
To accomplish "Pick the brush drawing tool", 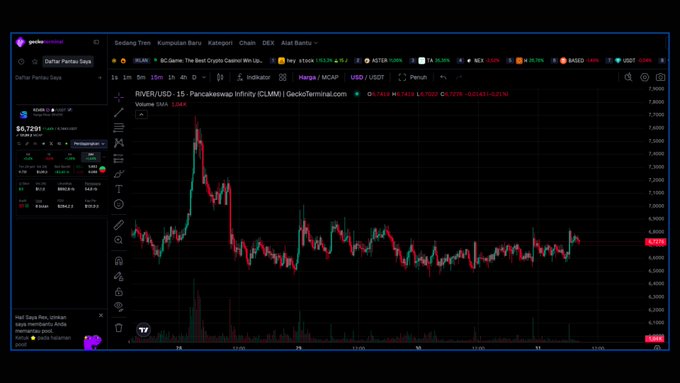I will pyautogui.click(x=118, y=174).
